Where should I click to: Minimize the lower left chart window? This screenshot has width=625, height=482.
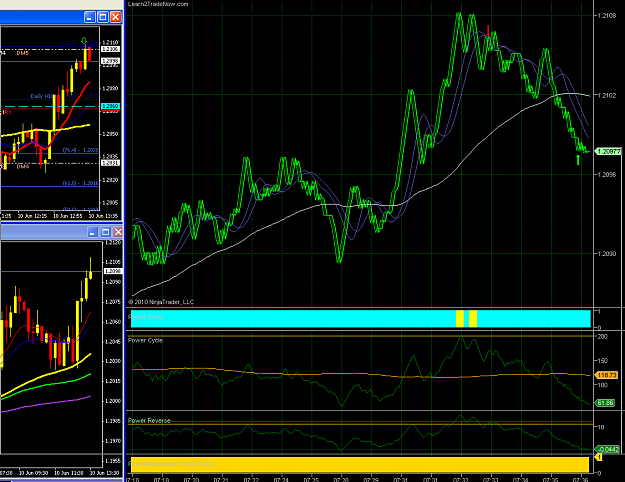[92, 232]
